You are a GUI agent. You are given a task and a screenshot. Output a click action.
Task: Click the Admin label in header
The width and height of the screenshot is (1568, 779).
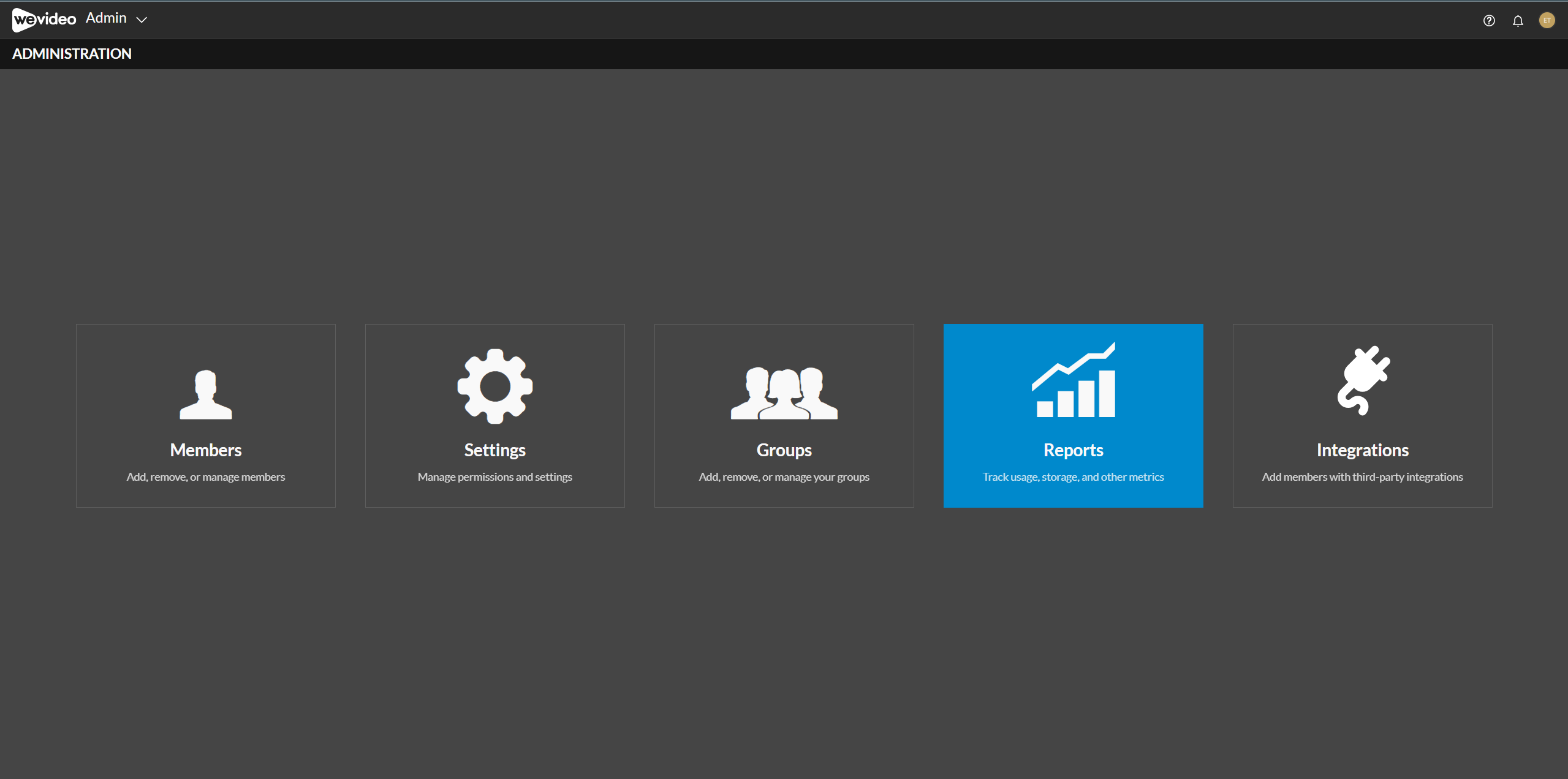click(106, 18)
